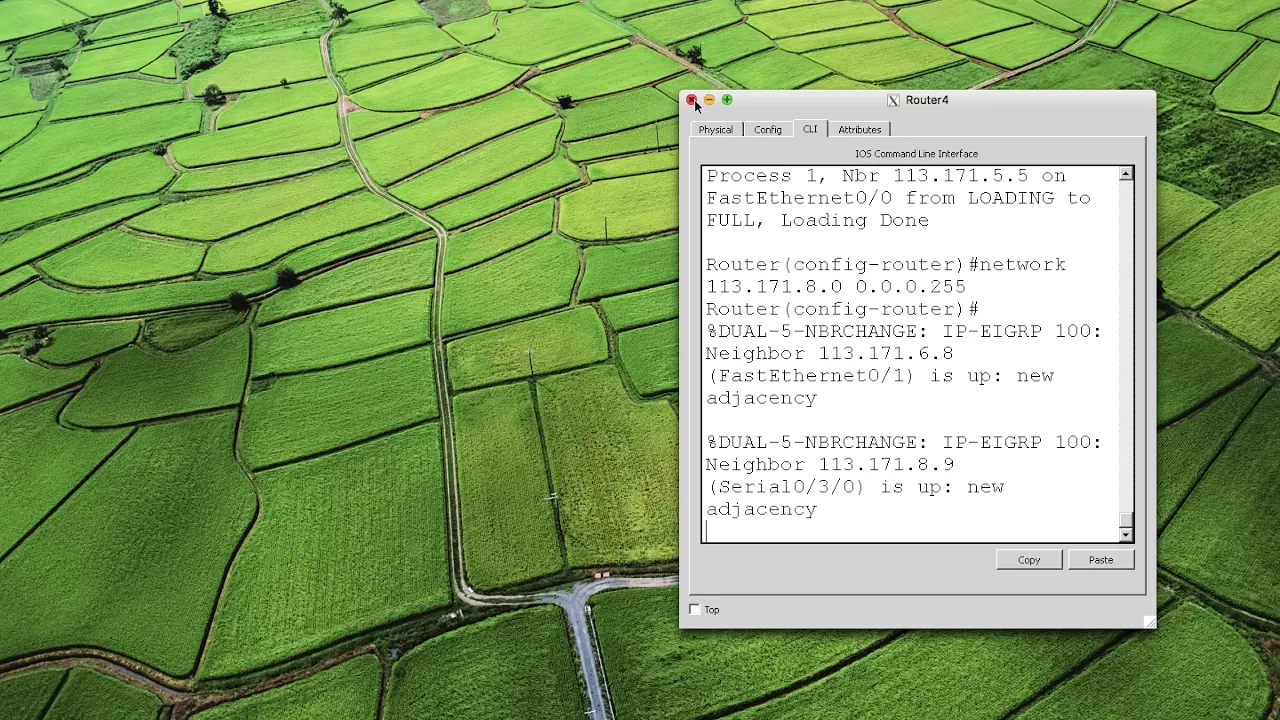Open the Attributes tab
Screen dimensions: 1280x720
(x=859, y=129)
